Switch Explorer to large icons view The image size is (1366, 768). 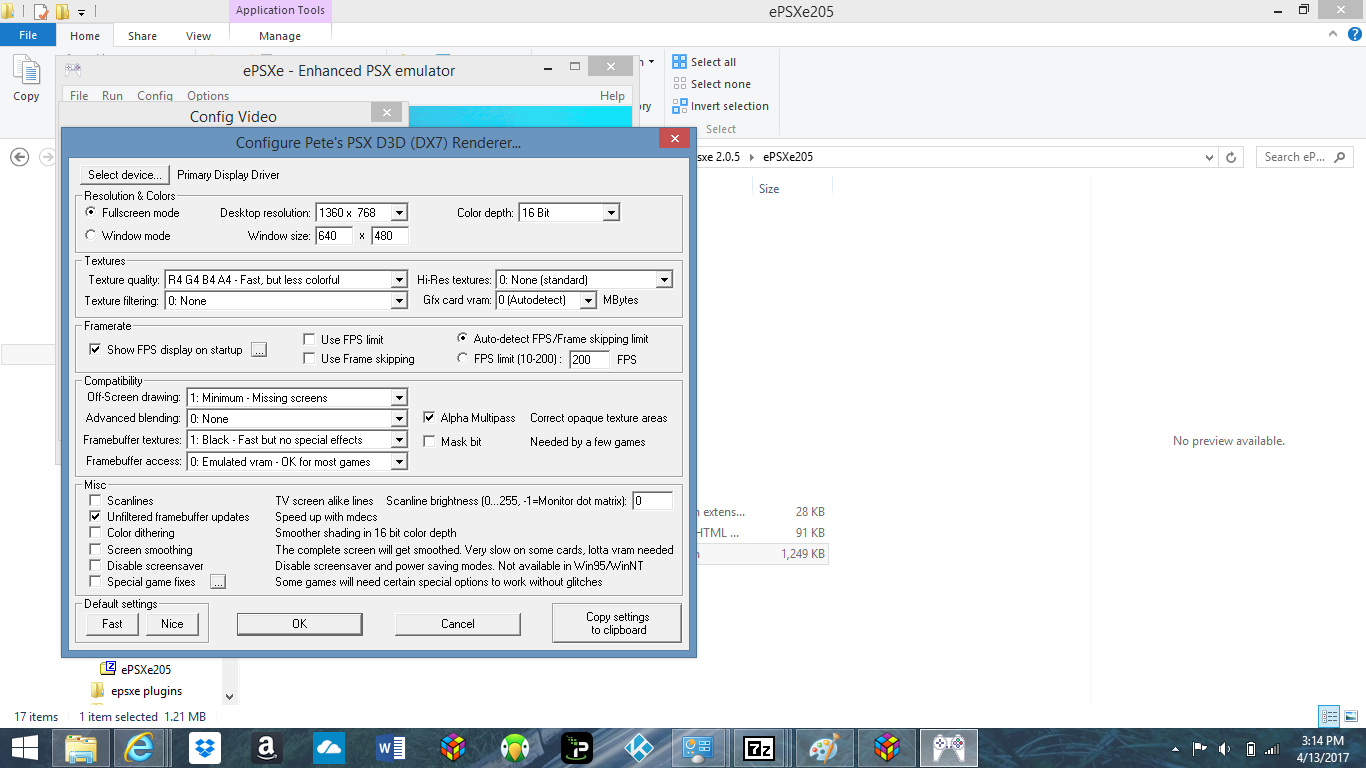(x=1351, y=716)
